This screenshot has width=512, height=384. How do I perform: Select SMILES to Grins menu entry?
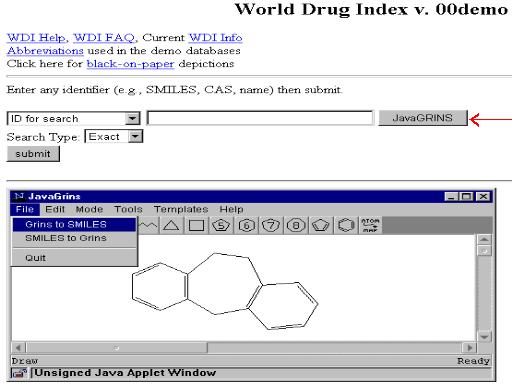[74, 238]
